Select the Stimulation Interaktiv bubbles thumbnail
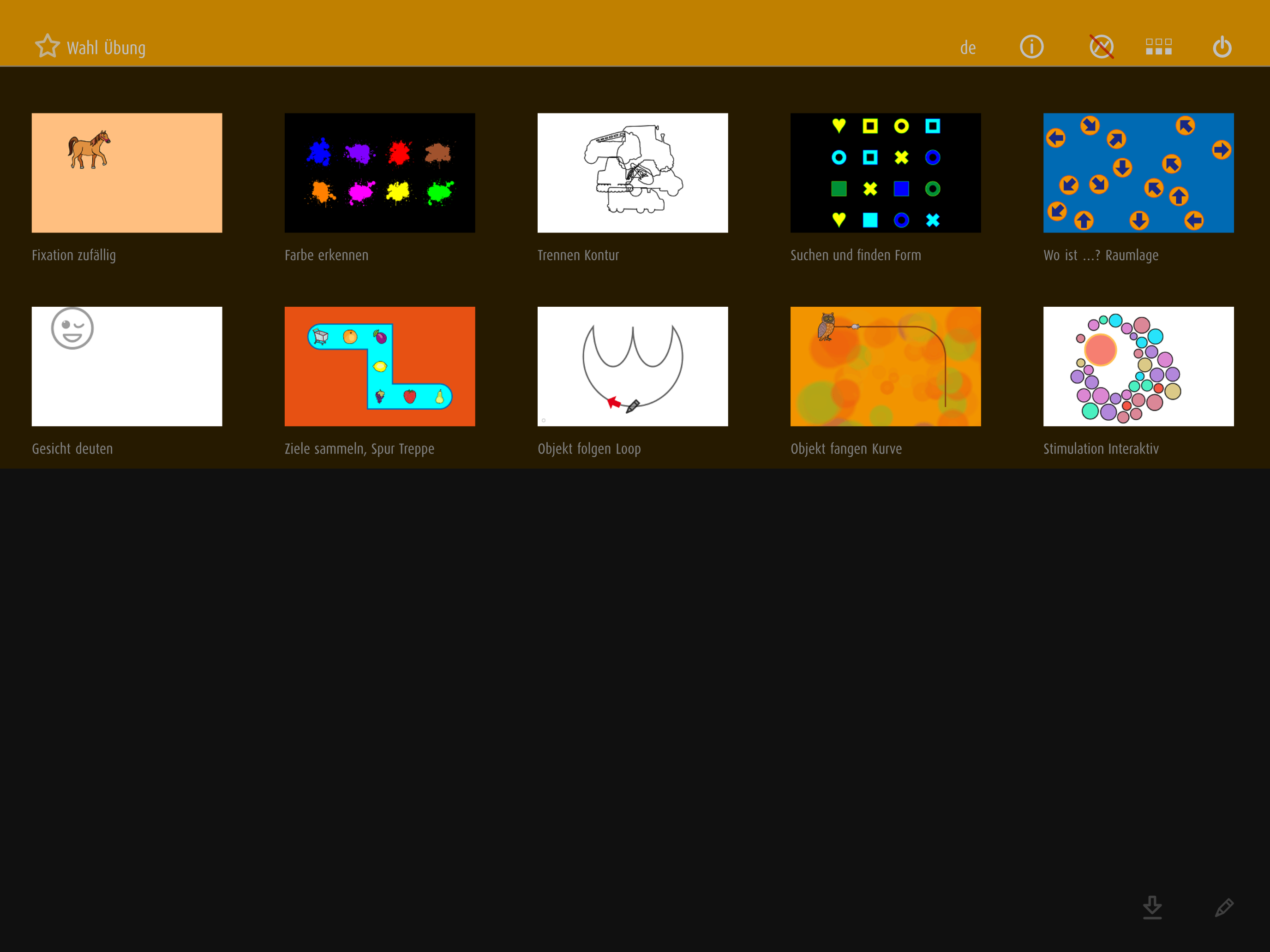The image size is (1270, 952). click(x=1138, y=366)
